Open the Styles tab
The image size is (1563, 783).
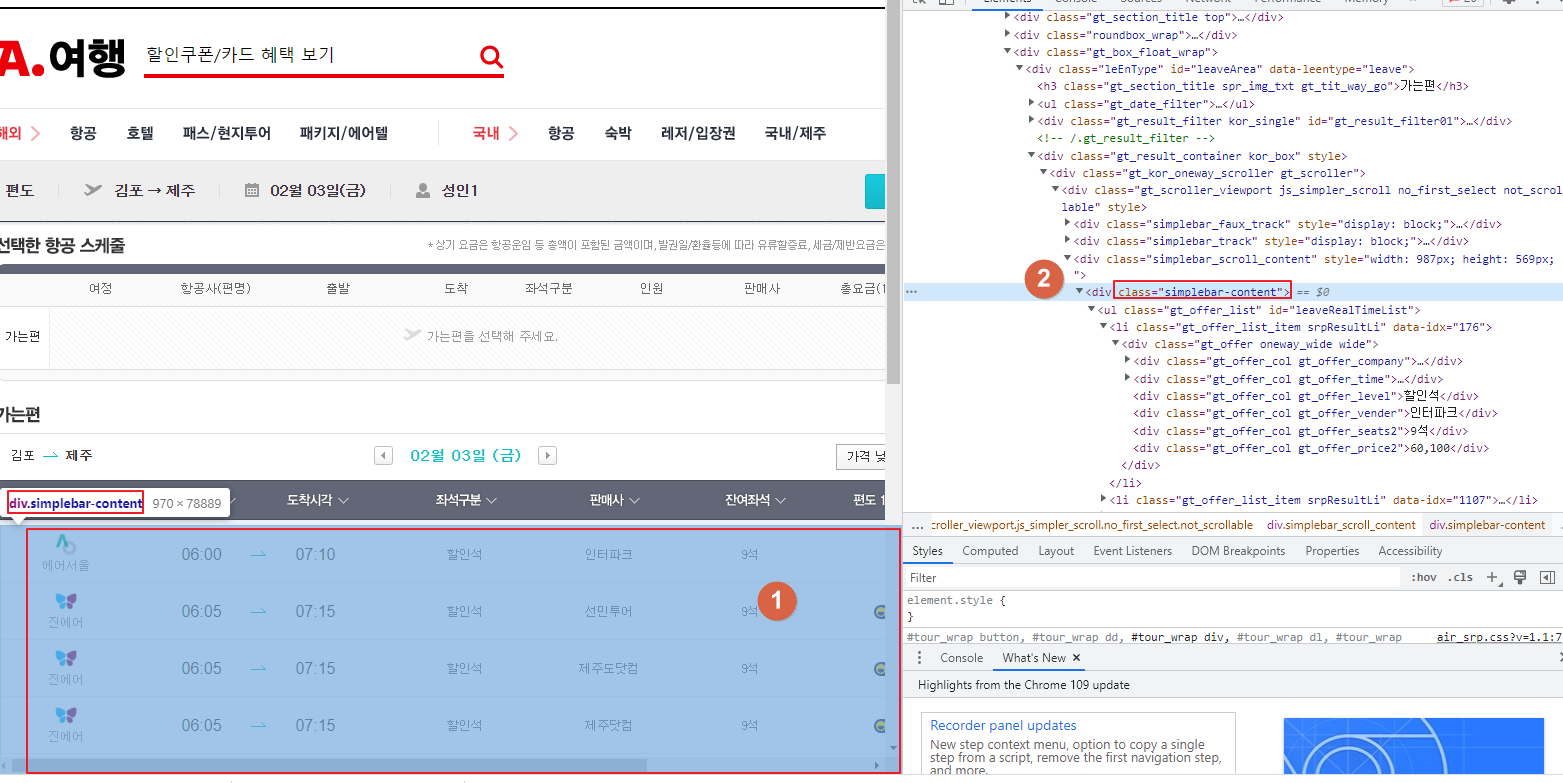coord(927,551)
